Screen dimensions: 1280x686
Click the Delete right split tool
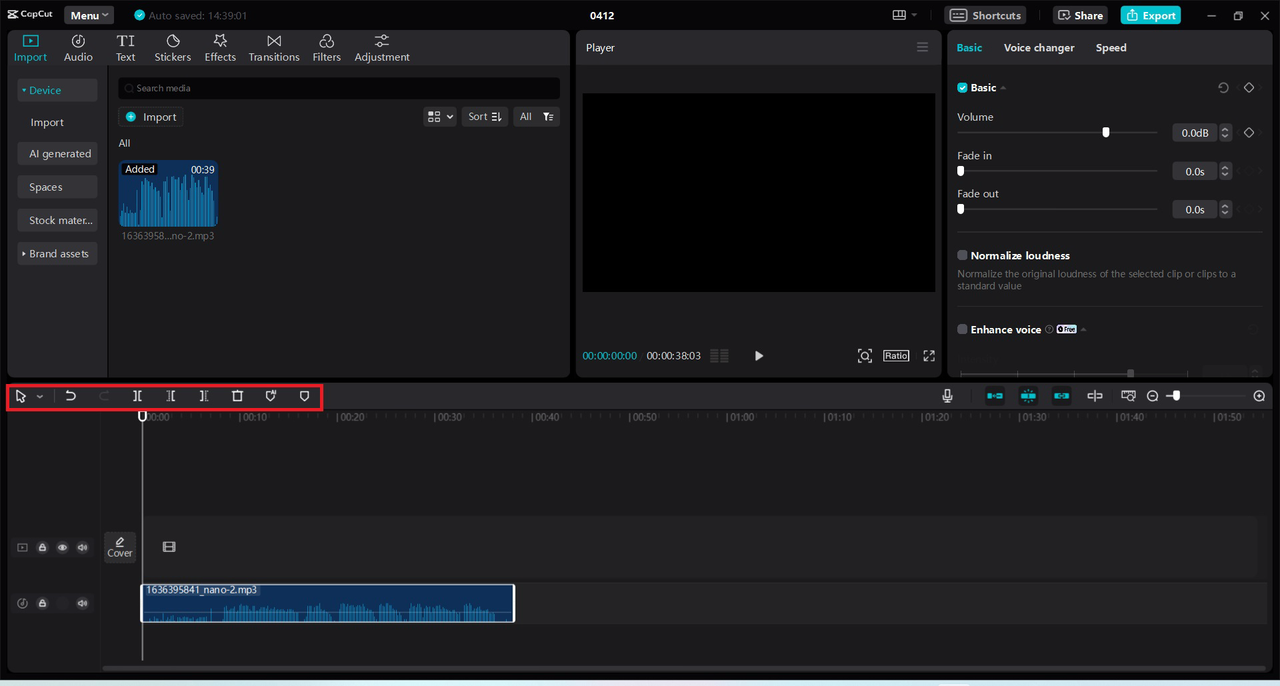click(x=204, y=396)
